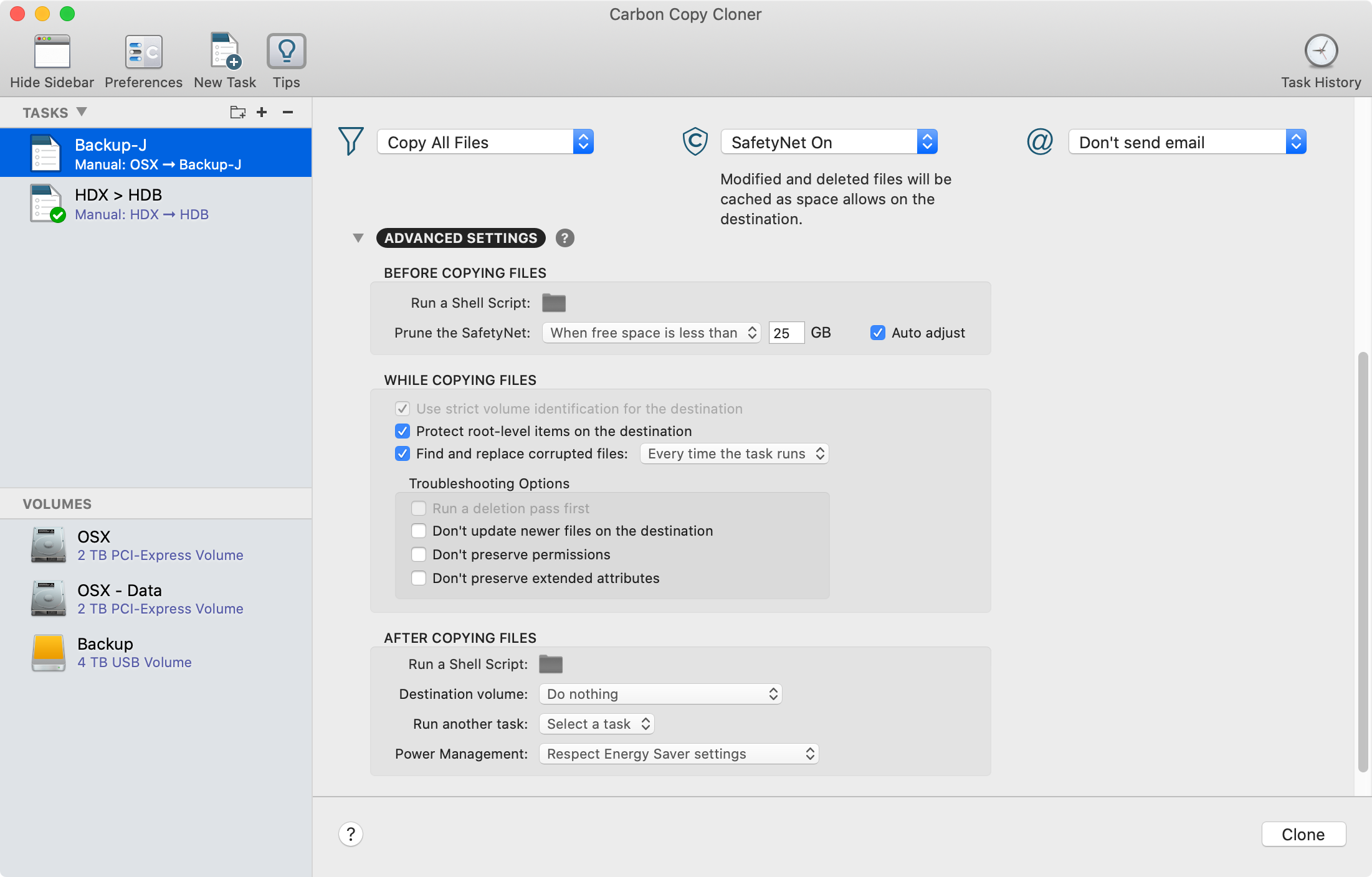Viewport: 1372px width, 877px height.
Task: Click the new task group folder icon
Action: pyautogui.click(x=237, y=112)
